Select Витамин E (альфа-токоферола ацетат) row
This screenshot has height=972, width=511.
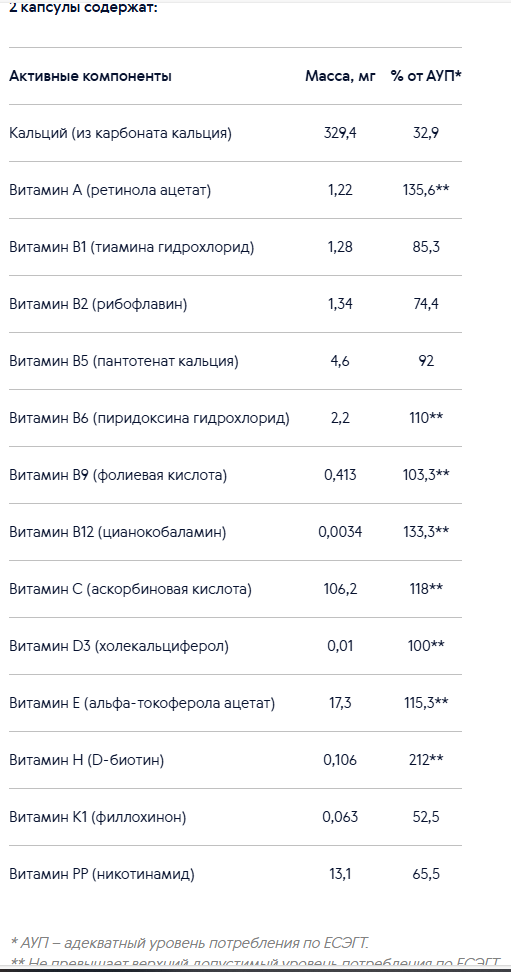coord(236,704)
